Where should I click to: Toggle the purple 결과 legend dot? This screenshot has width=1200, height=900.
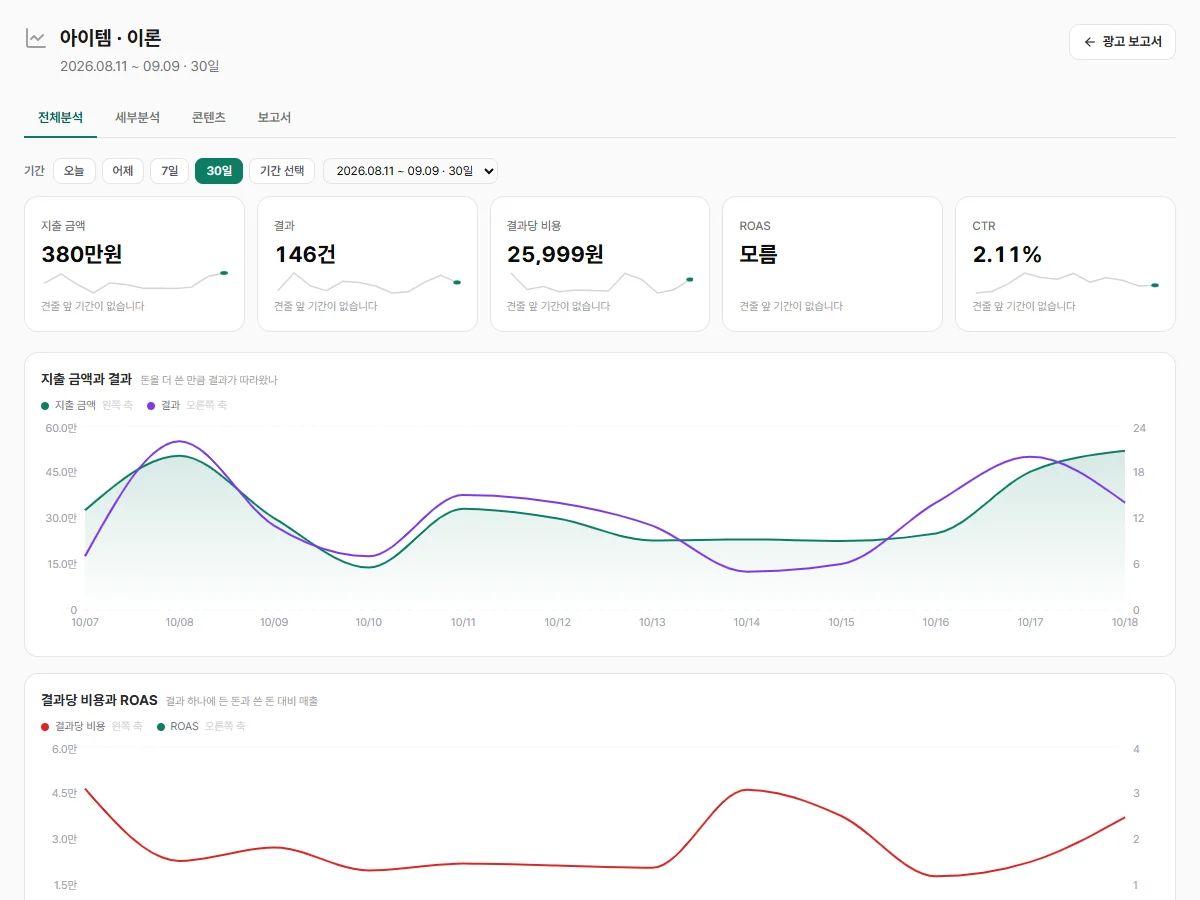point(151,405)
